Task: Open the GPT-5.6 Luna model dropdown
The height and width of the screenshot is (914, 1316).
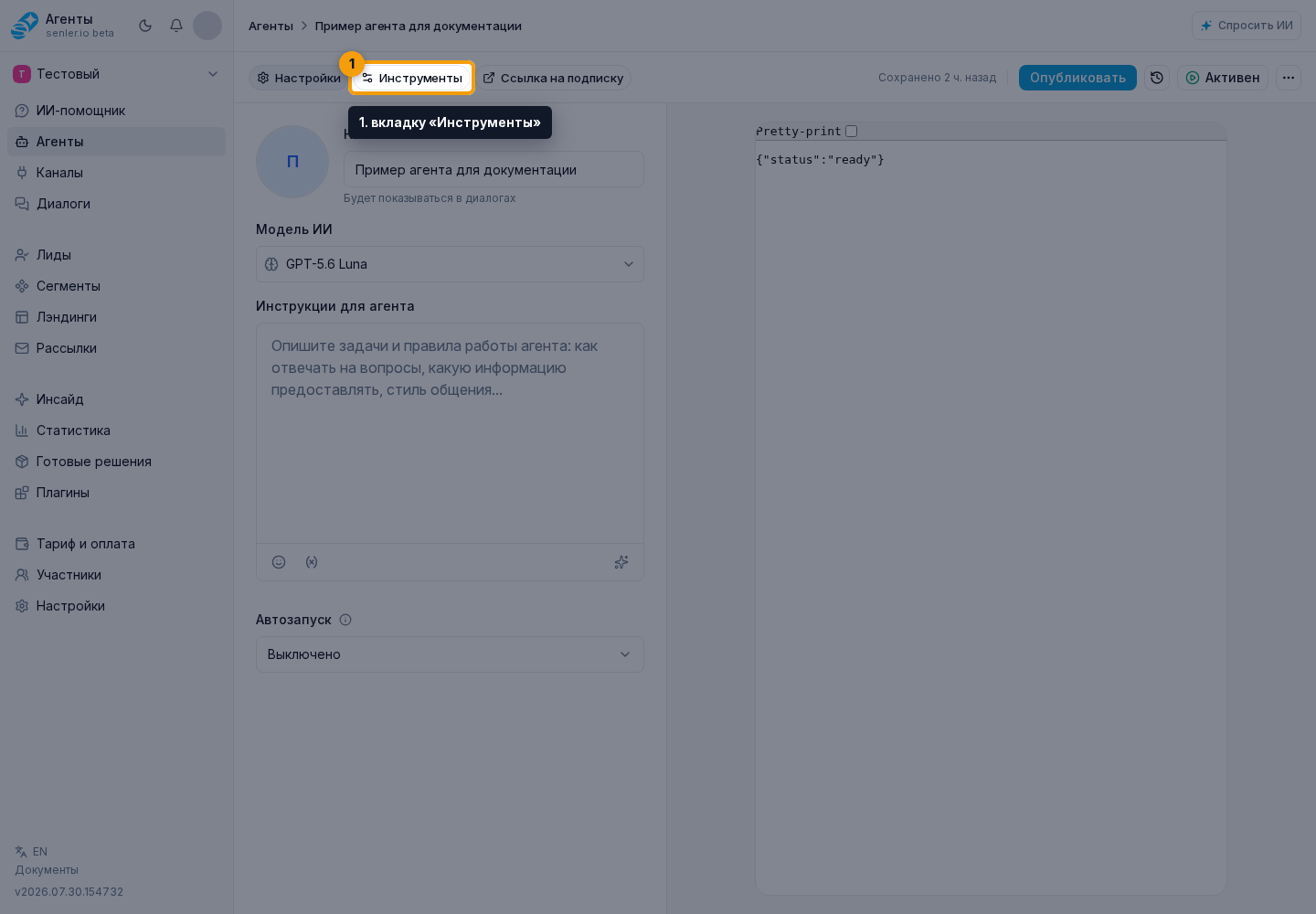Action: click(450, 264)
